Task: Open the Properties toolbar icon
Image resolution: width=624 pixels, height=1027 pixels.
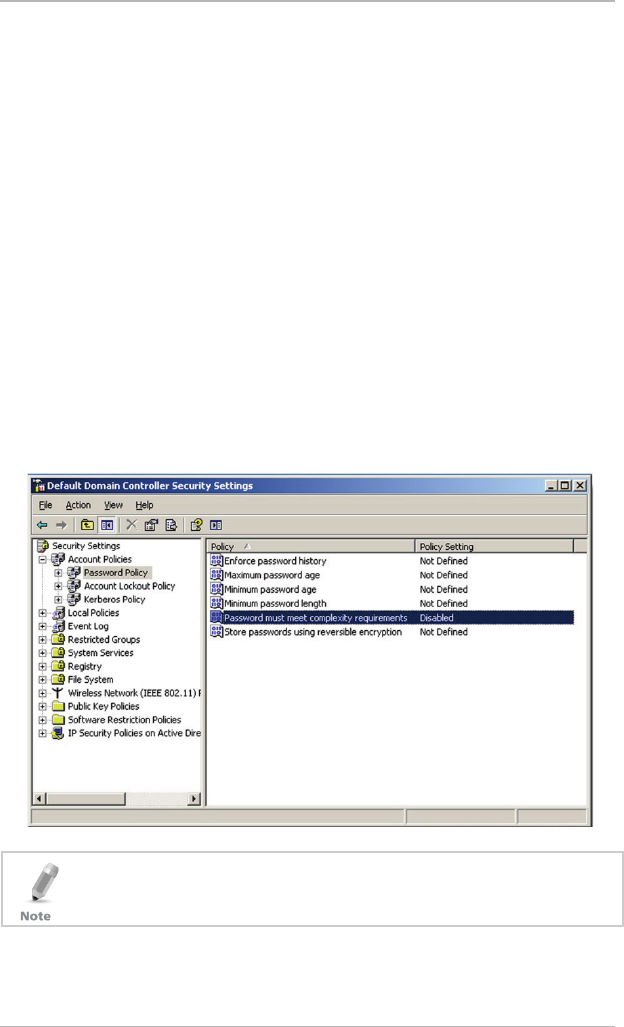Action: pyautogui.click(x=151, y=525)
